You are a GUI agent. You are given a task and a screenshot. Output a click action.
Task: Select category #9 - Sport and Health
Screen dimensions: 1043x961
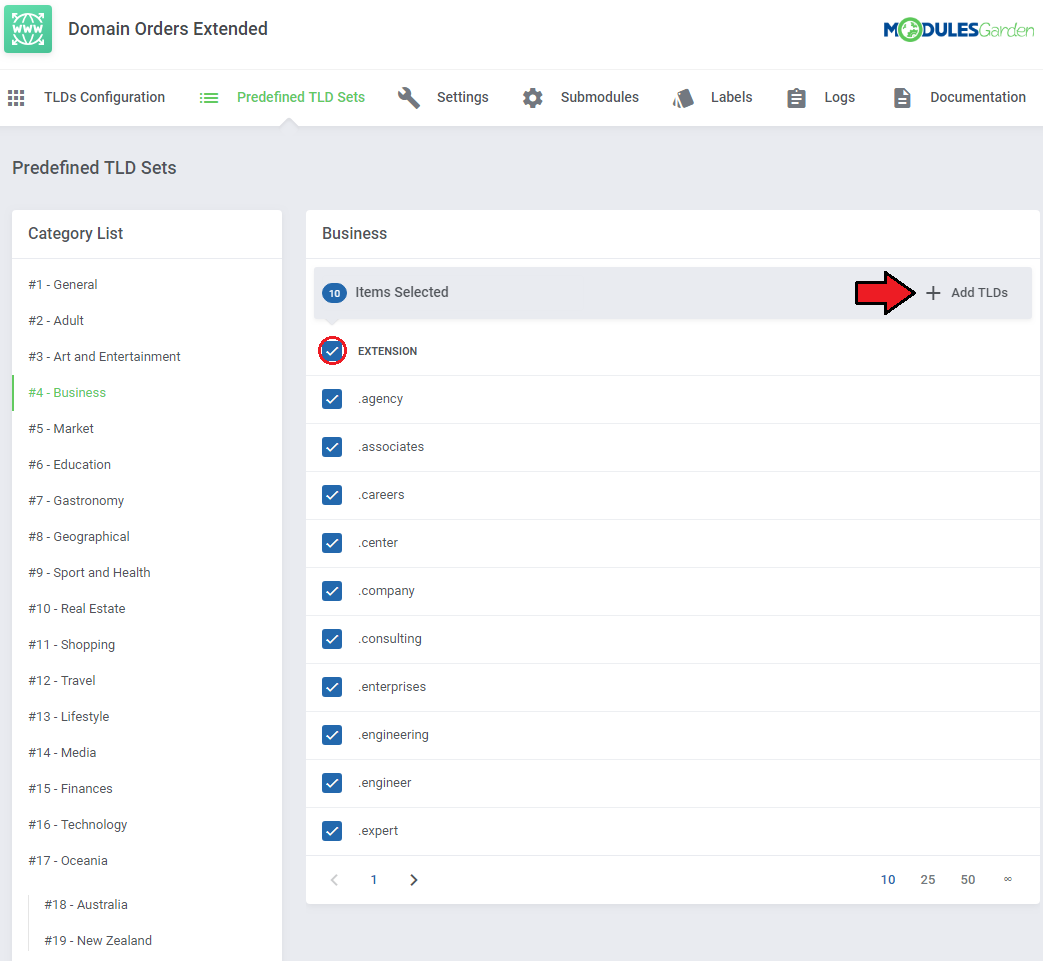[90, 573]
